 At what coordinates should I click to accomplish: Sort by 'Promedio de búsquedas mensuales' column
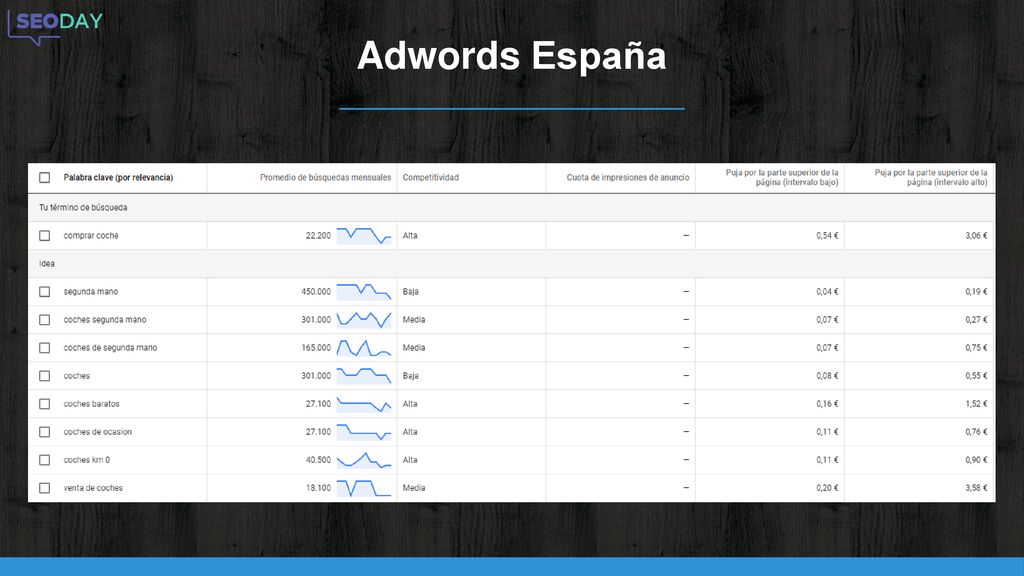click(x=325, y=178)
